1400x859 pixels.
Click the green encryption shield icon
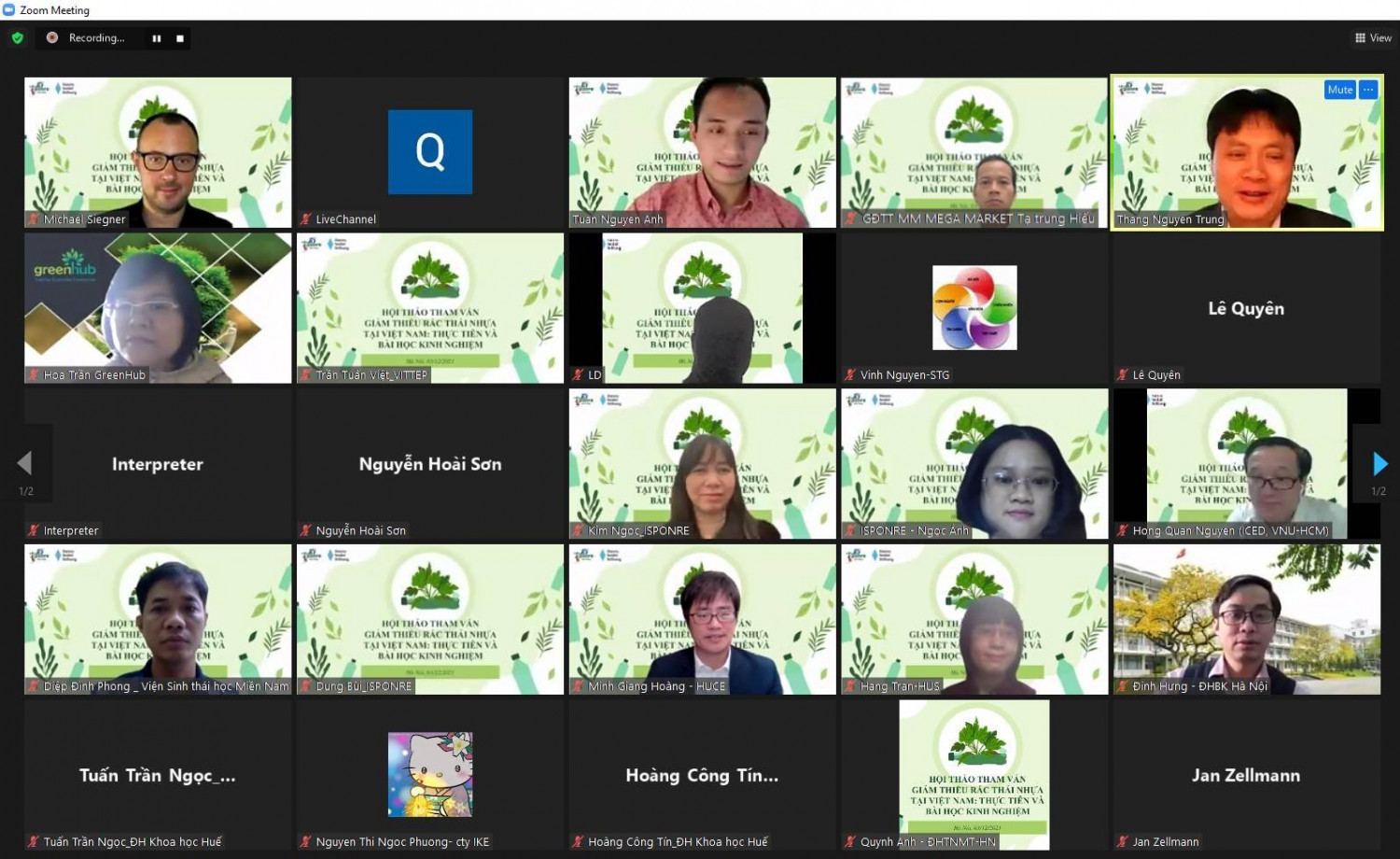17,38
